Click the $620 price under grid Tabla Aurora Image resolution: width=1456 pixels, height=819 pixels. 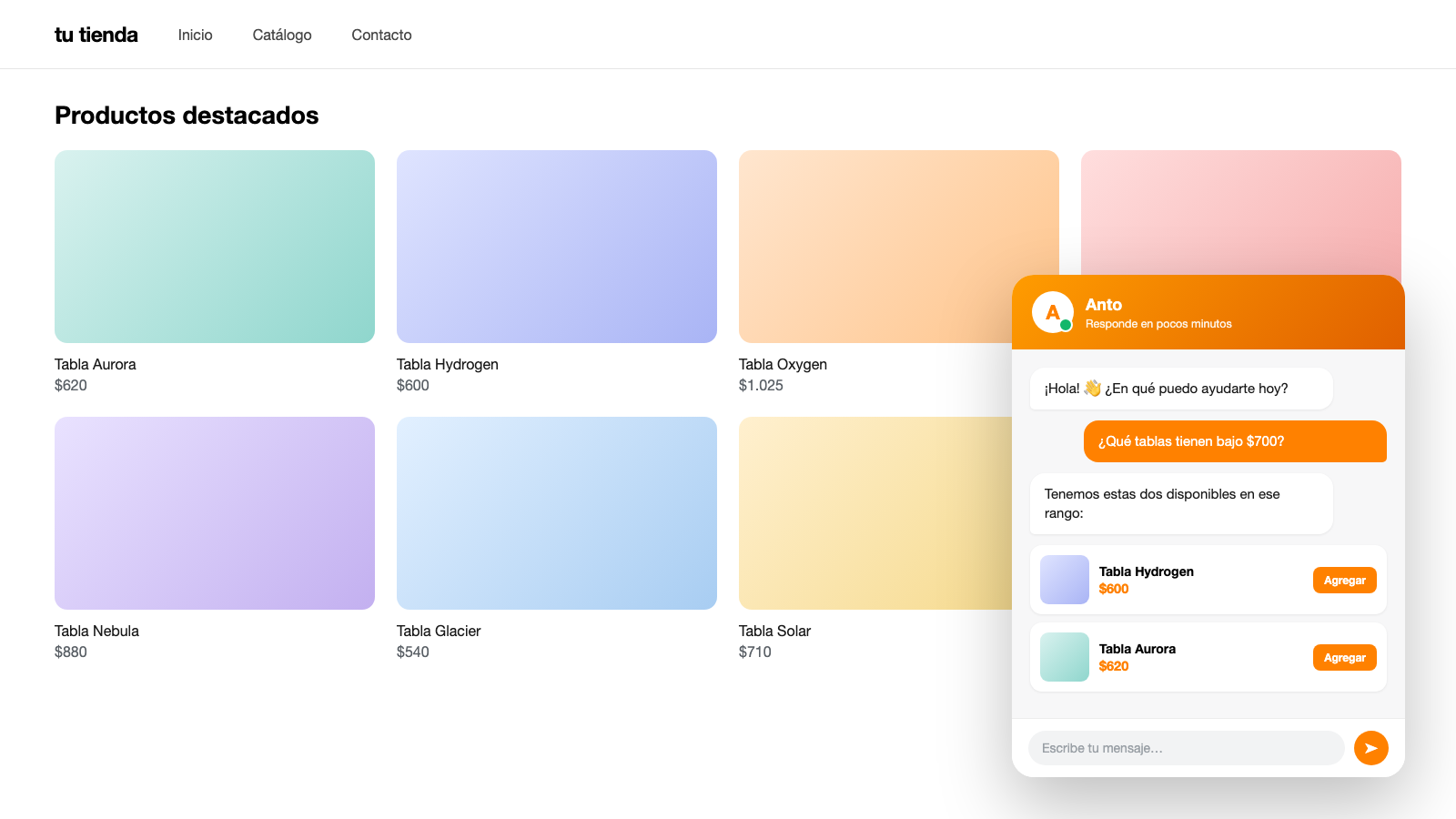[71, 385]
